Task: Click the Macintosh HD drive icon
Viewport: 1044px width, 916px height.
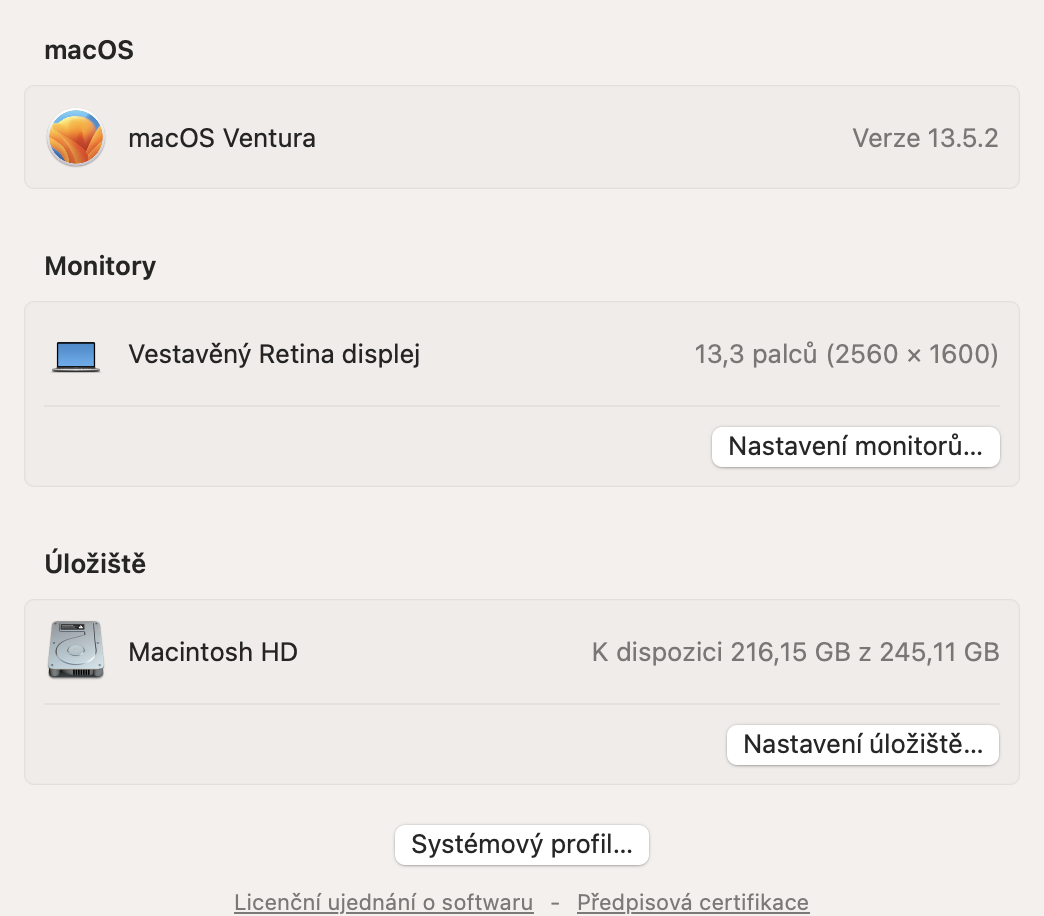Action: tap(75, 651)
